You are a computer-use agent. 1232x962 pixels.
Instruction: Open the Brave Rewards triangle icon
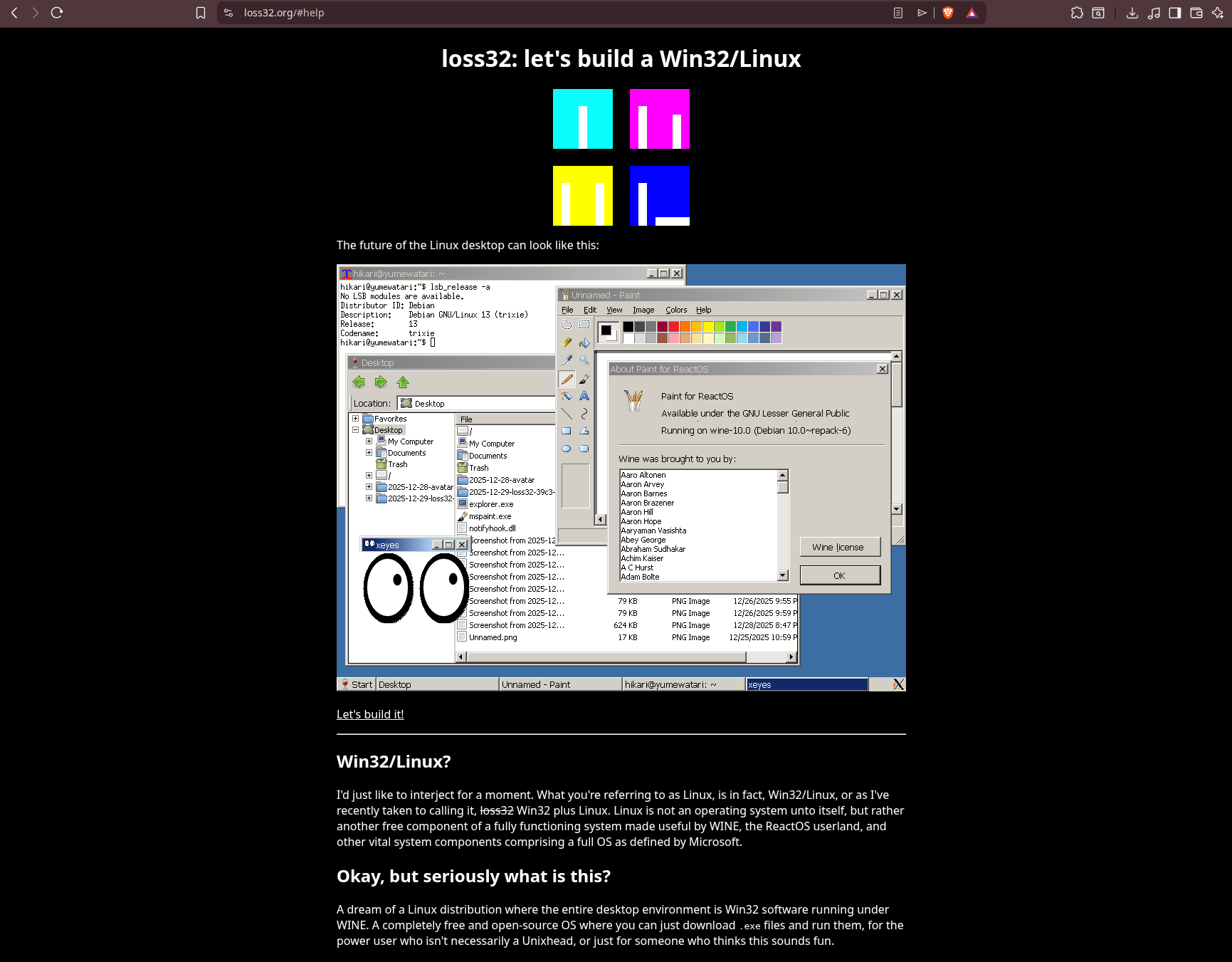coord(972,13)
